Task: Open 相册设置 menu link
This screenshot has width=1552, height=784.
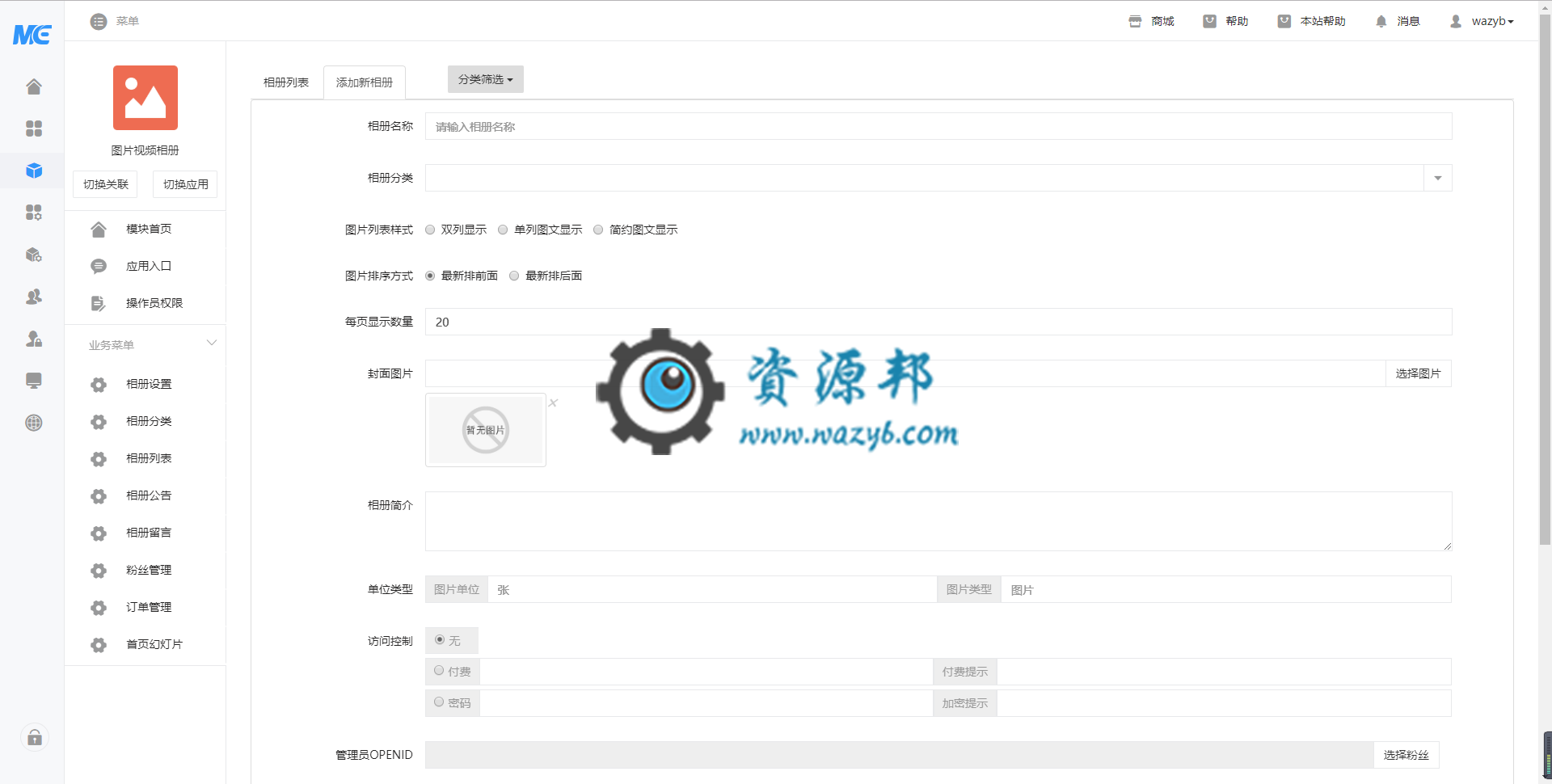Action: pyautogui.click(x=149, y=384)
